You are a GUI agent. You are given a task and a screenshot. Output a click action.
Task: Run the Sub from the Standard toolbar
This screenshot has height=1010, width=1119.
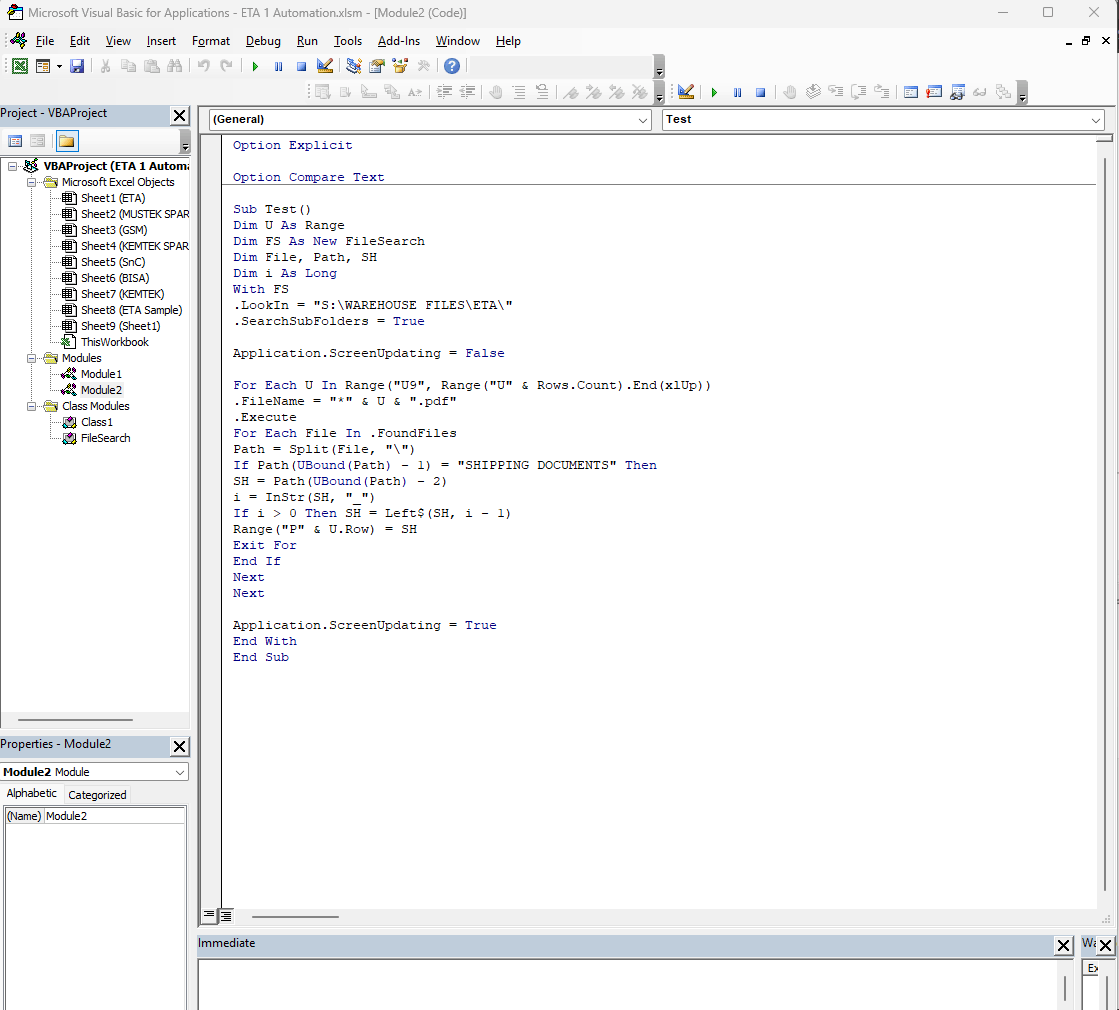[255, 66]
